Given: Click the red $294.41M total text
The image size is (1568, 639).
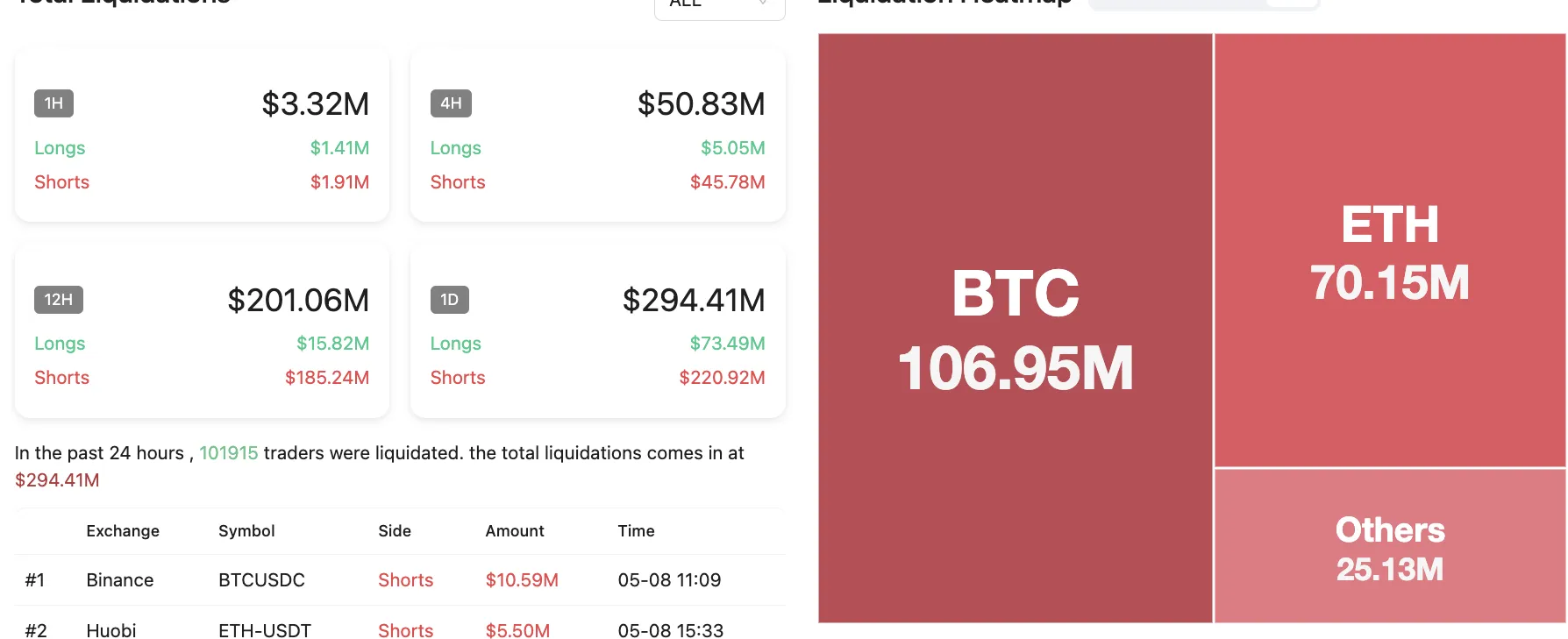Looking at the screenshot, I should point(57,480).
